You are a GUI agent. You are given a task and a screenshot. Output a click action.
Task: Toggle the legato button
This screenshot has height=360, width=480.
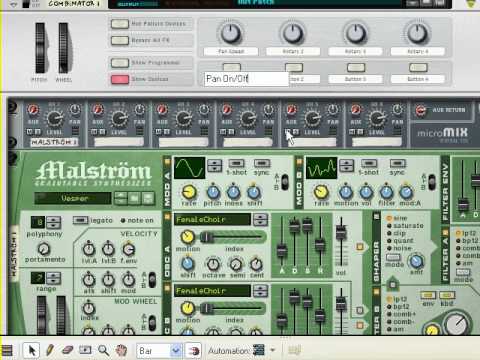pos(80,220)
